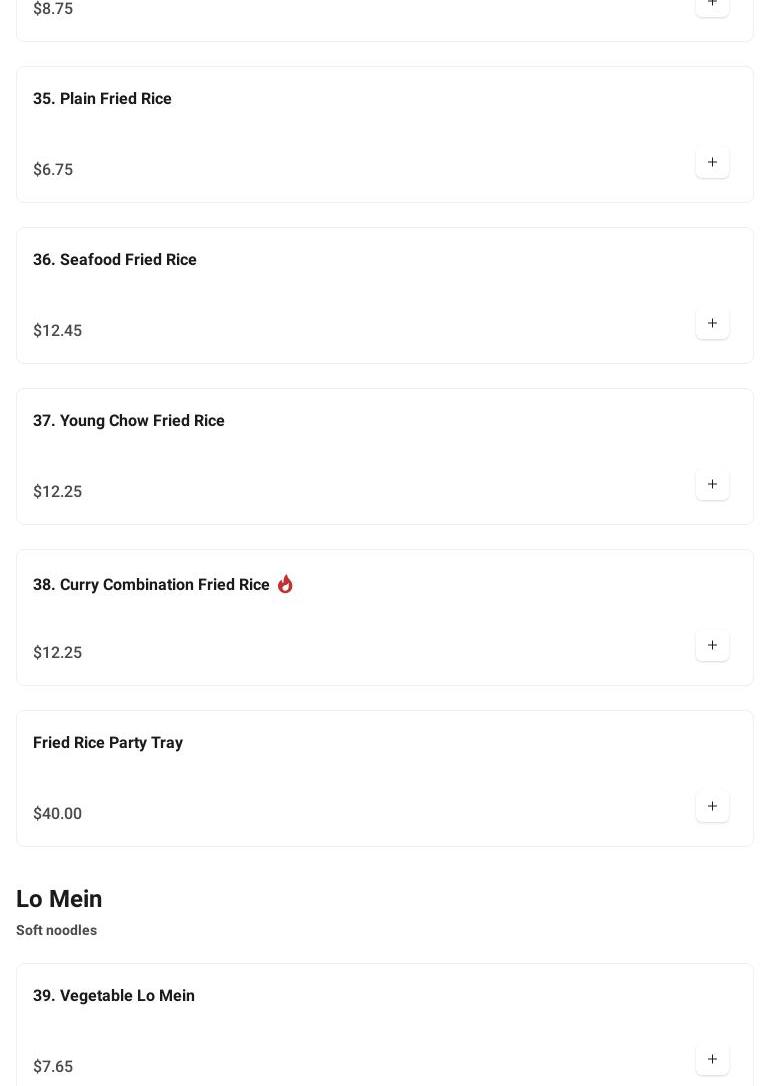
Task: Click the Lo Mein section heading
Action: (59, 898)
